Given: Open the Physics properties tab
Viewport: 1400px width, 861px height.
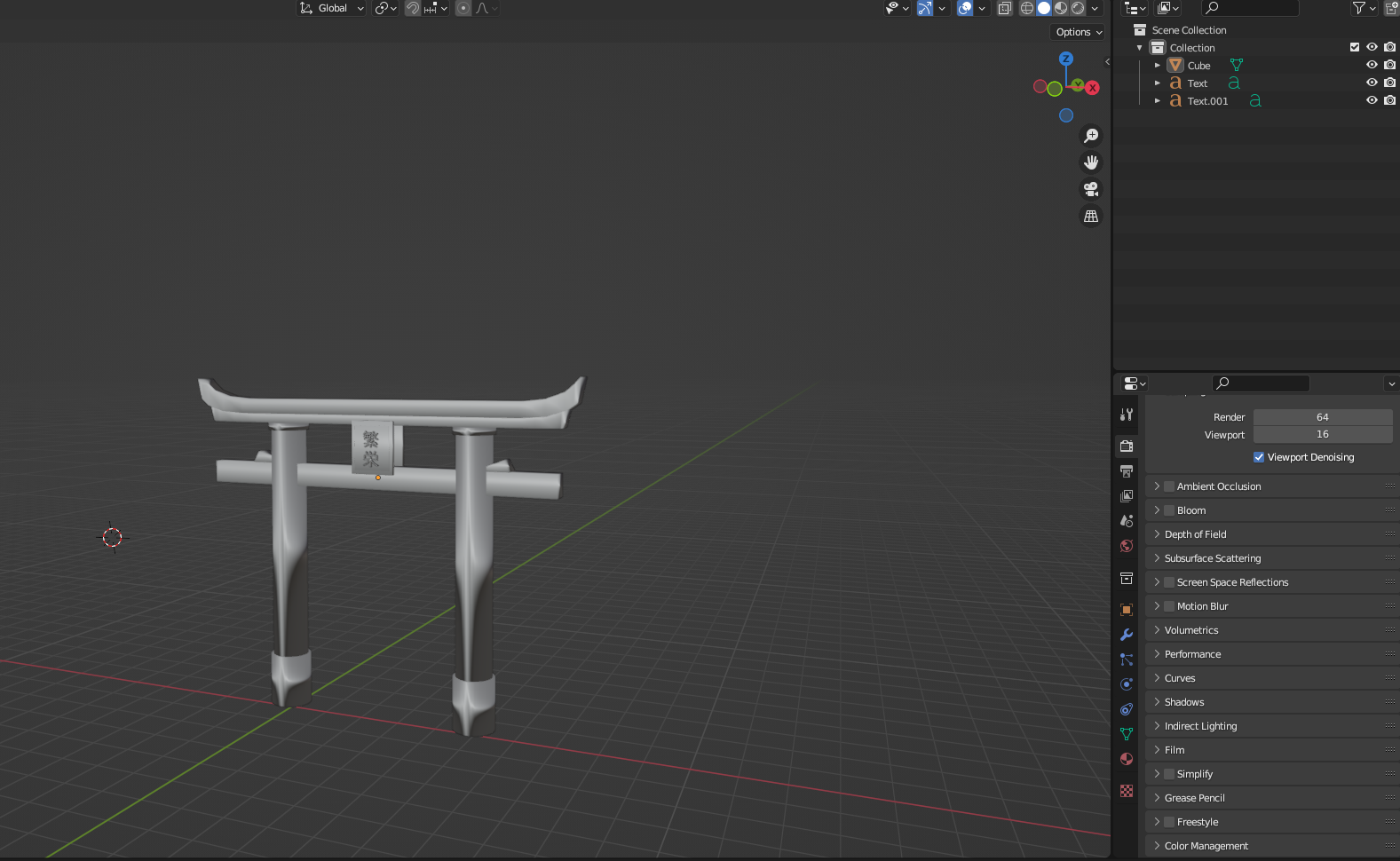Looking at the screenshot, I should [1127, 684].
